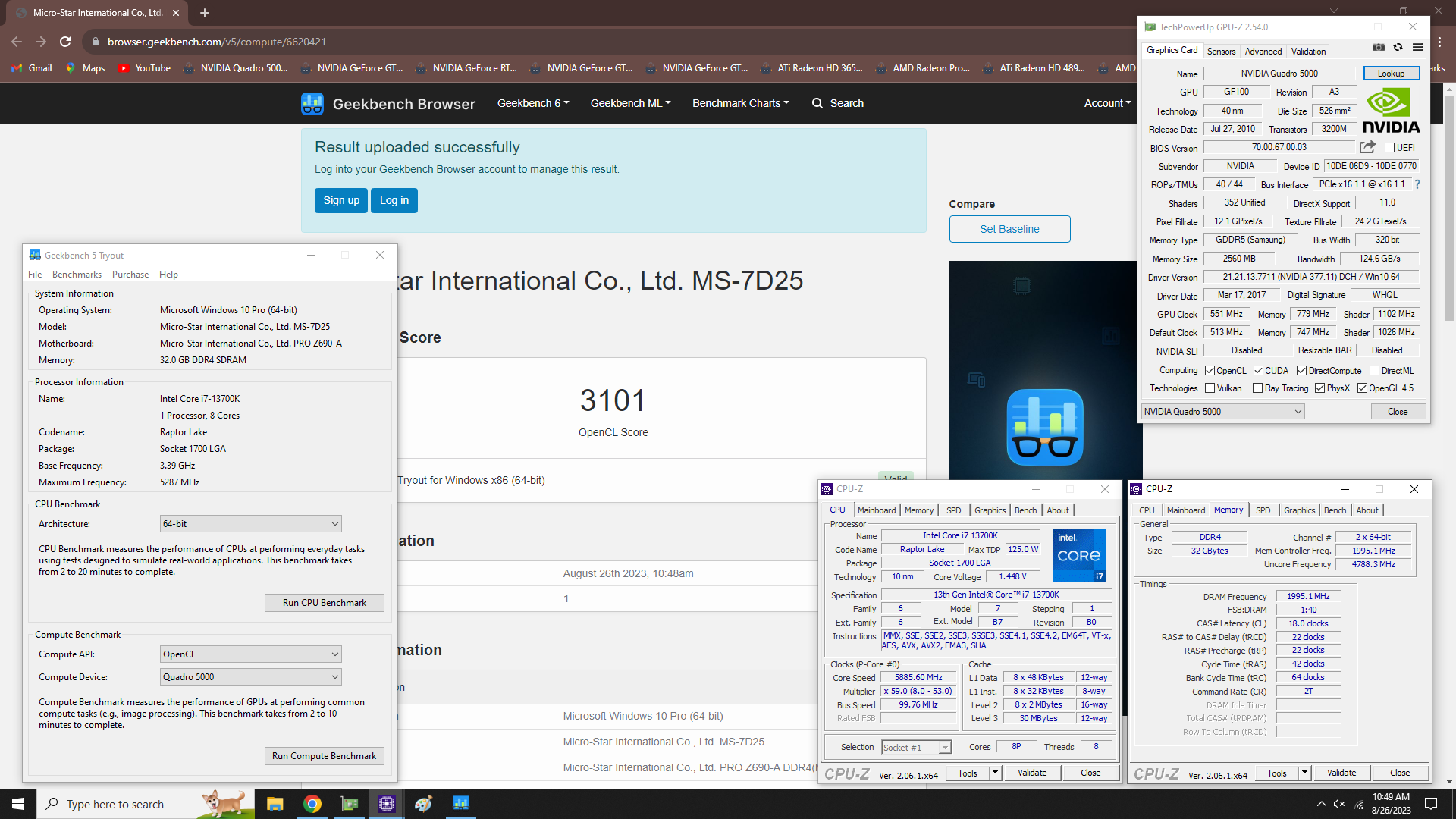Click the Run CPU Benchmark button
Viewport: 1456px width, 819px height.
tap(324, 603)
